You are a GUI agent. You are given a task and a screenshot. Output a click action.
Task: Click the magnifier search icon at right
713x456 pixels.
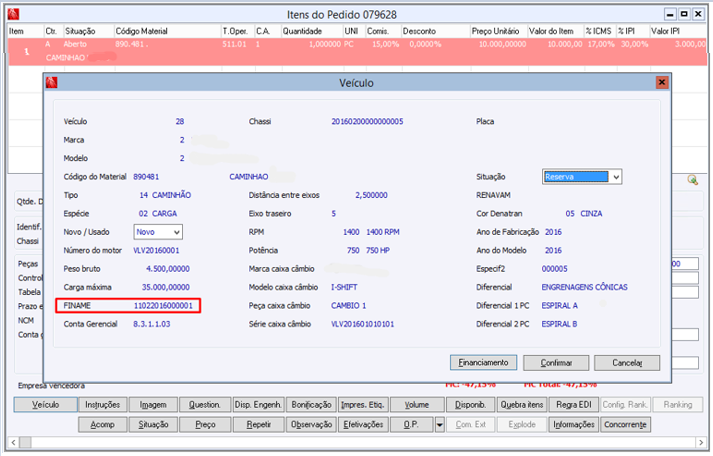693,180
